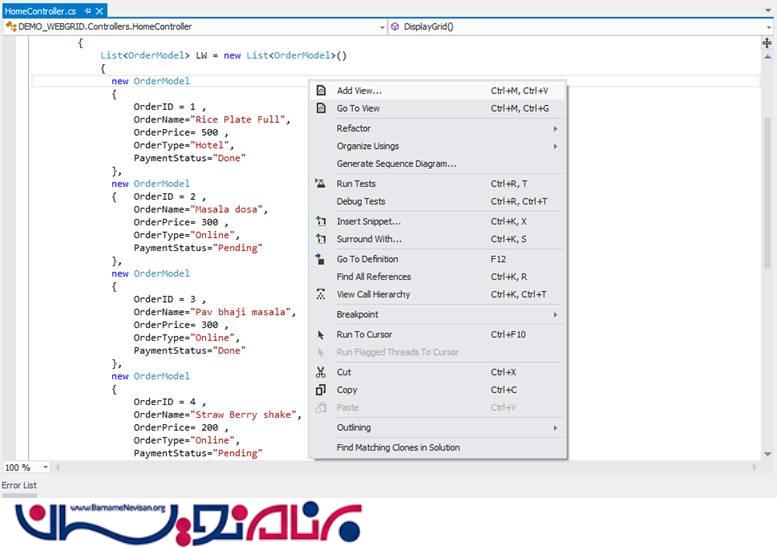Click the Go To View icon
Screen dimensions: 777x548
(x=321, y=109)
